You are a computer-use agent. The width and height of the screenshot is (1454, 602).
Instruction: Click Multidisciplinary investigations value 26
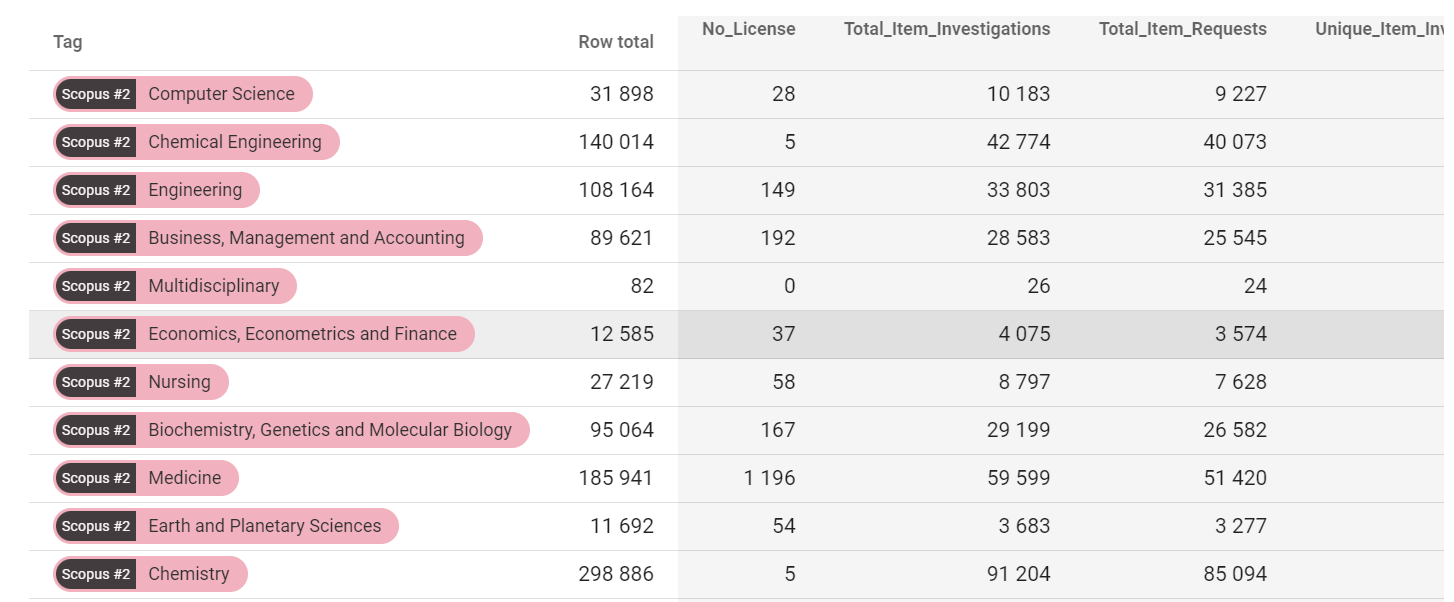pos(1039,286)
